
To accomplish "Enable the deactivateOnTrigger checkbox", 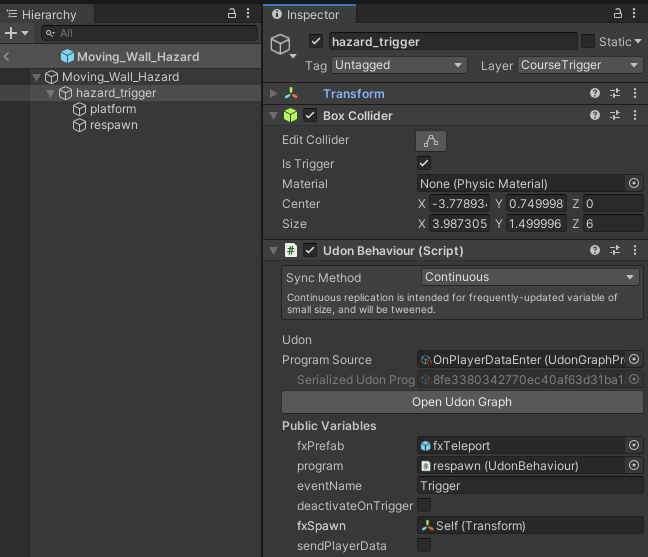I will [424, 506].
